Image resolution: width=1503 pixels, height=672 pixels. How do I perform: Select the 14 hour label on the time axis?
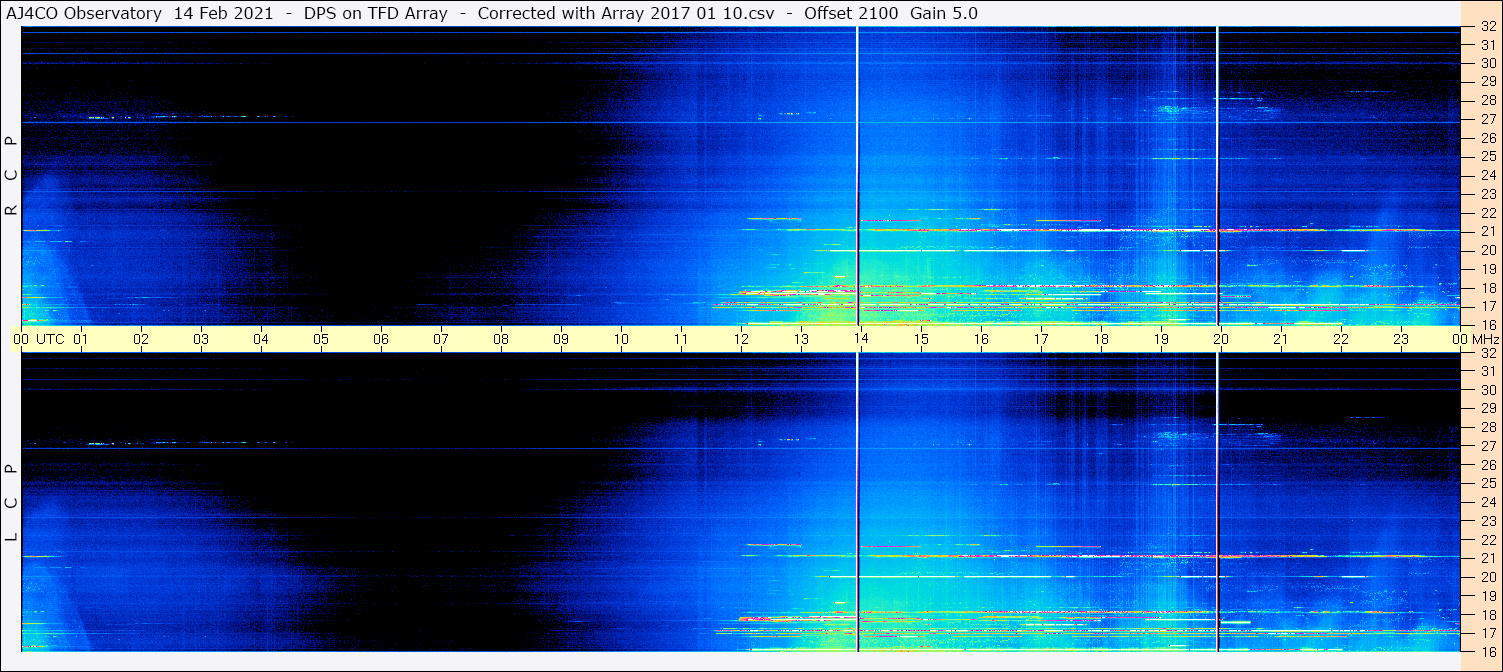click(x=861, y=339)
